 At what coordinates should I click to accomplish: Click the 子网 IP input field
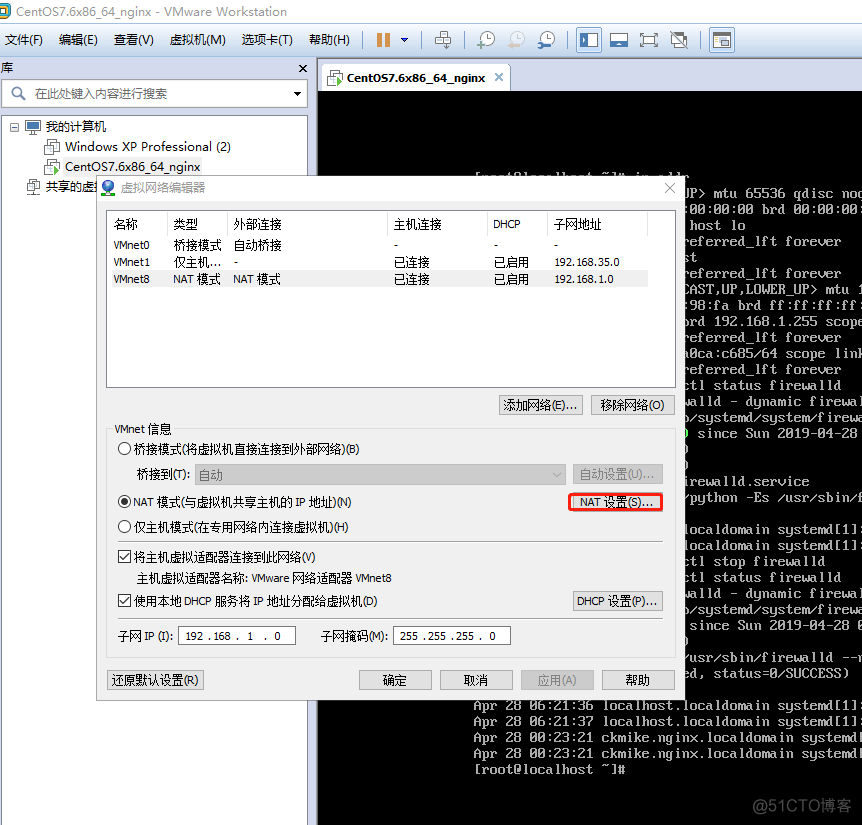click(237, 636)
